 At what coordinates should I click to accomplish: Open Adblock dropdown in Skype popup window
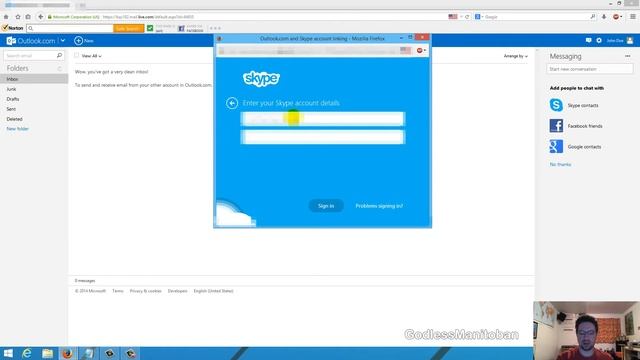421,50
